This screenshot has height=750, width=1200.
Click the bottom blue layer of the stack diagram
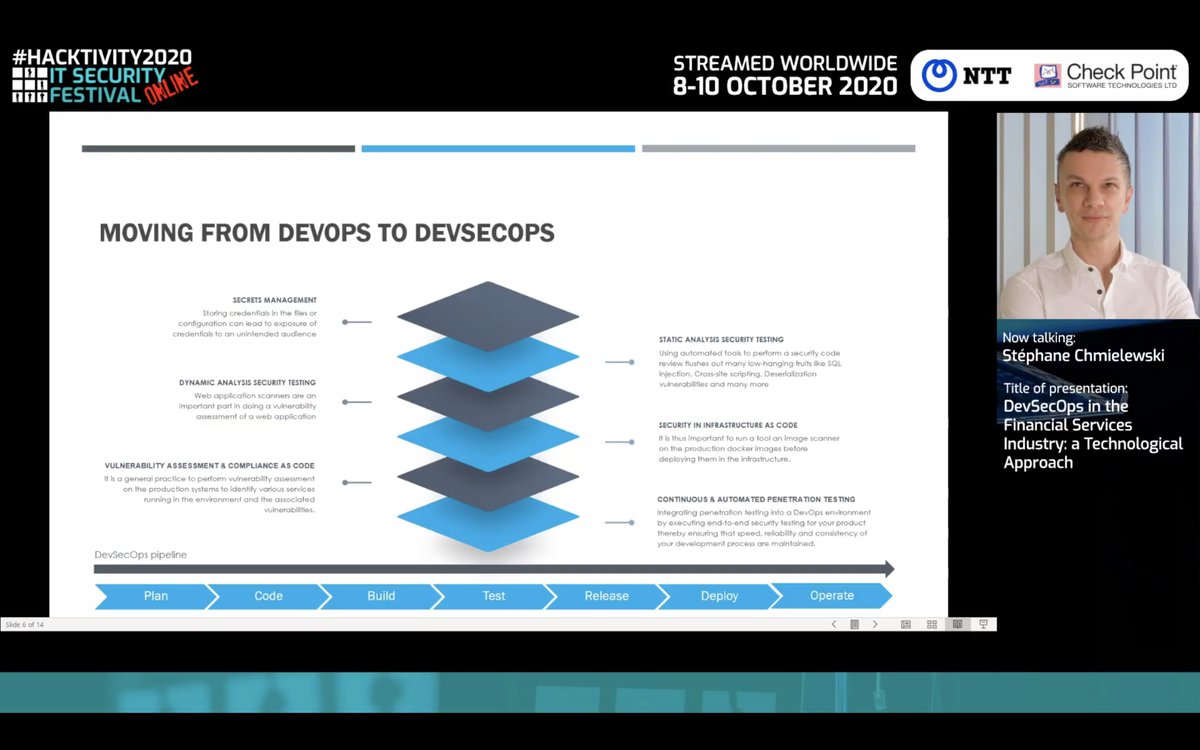(488, 523)
